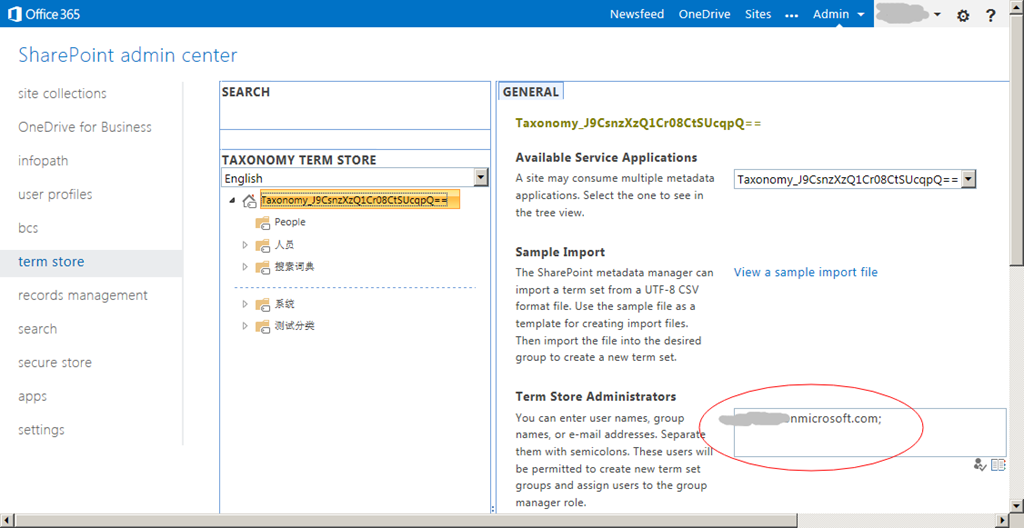Select the GENERAL tab

[531, 92]
